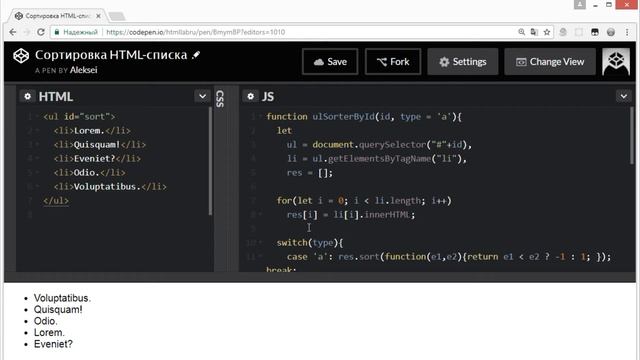Expand HTML editor dropdown chevron
This screenshot has height=360, width=640.
point(202,96)
